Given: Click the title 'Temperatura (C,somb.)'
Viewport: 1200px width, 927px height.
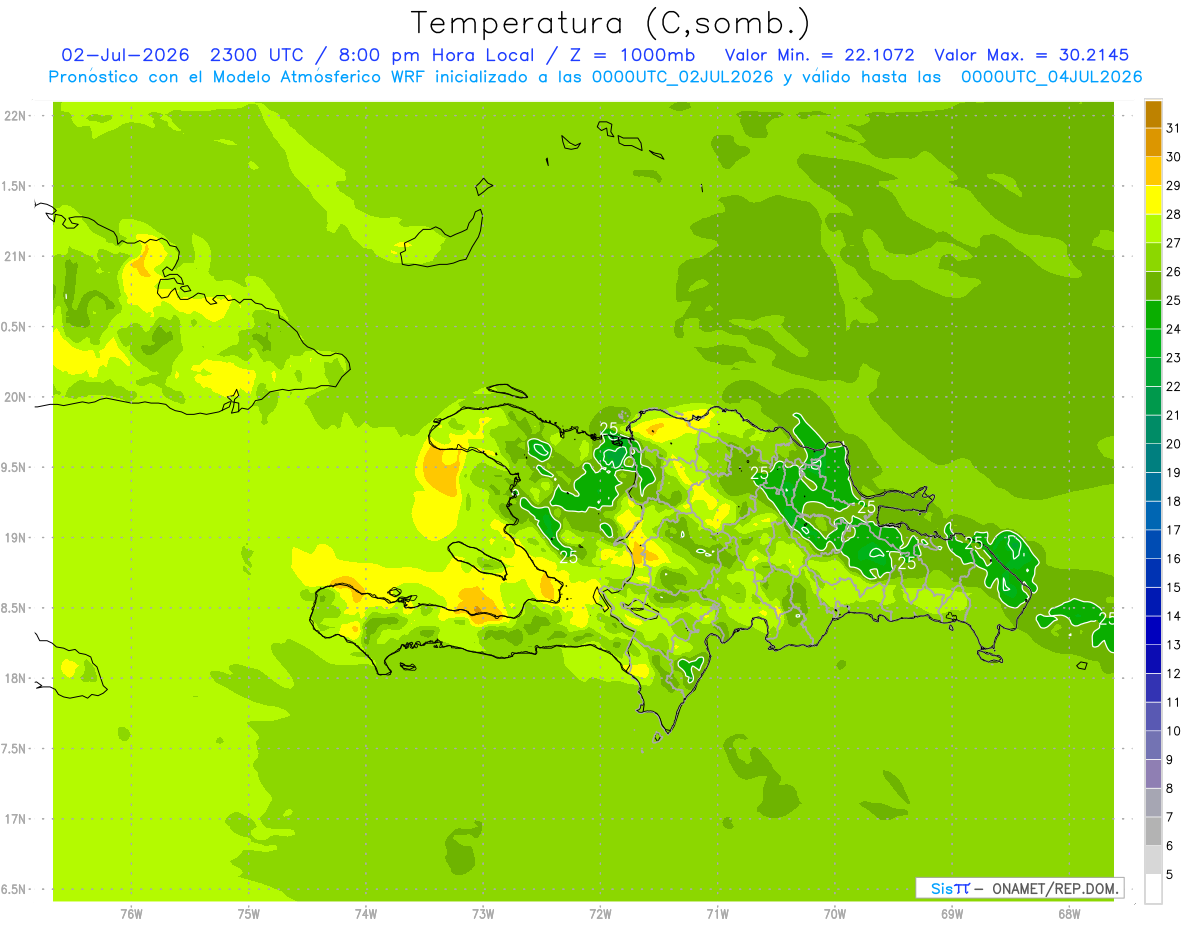Looking at the screenshot, I should (611, 22).
